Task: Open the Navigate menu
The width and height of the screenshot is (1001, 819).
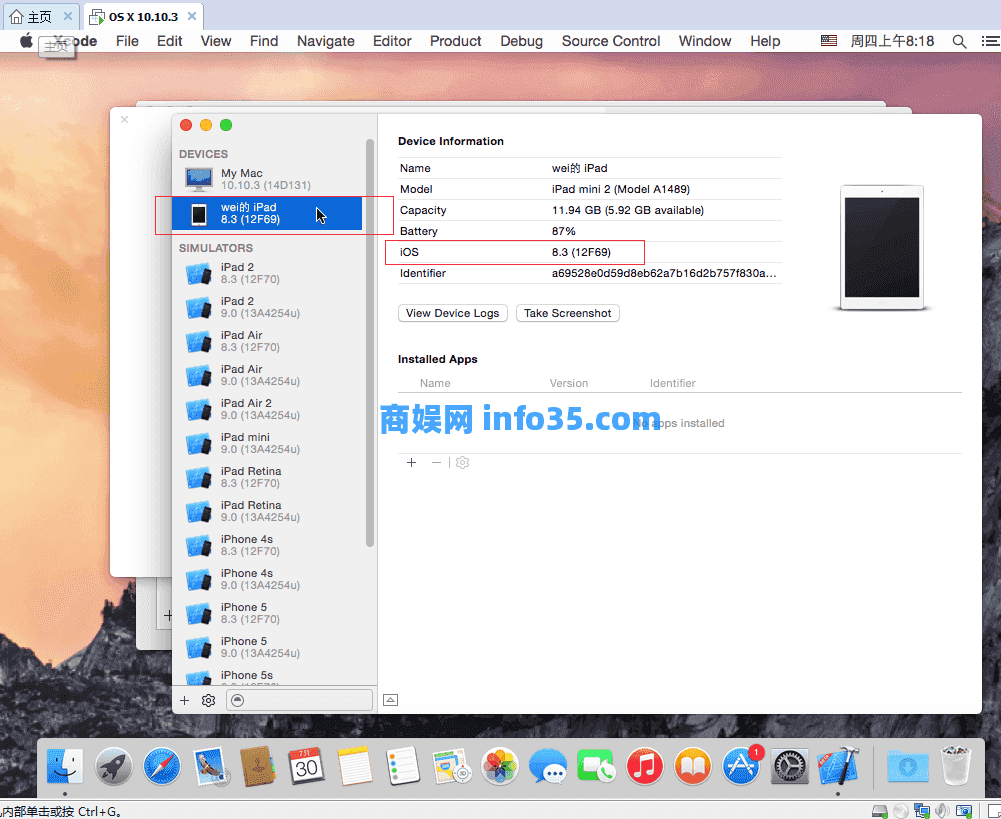Action: [326, 41]
